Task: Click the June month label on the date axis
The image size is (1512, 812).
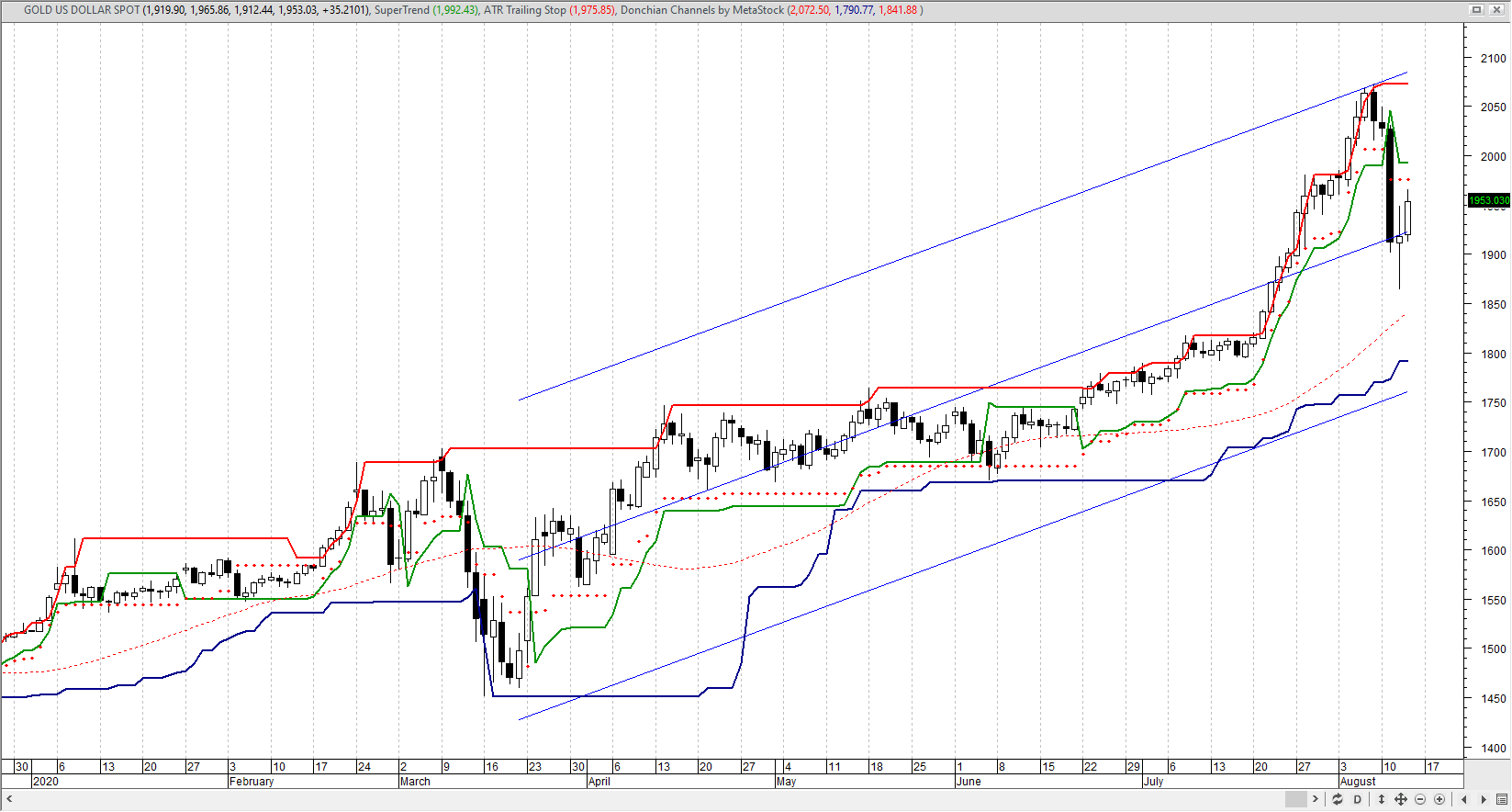Action: point(969,782)
